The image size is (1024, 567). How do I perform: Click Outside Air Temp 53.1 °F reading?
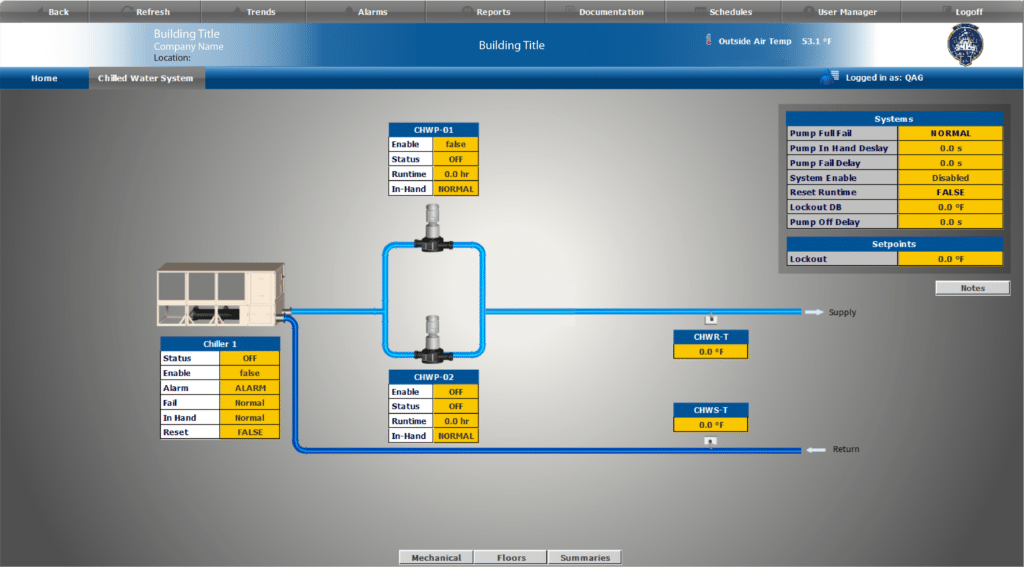point(816,41)
